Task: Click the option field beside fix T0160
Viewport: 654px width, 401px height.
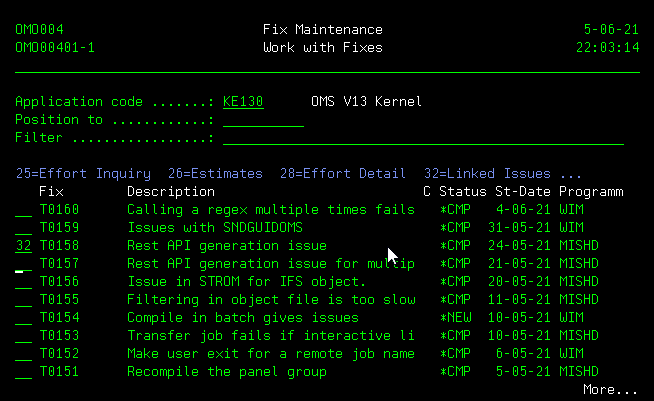Action: click(23, 210)
